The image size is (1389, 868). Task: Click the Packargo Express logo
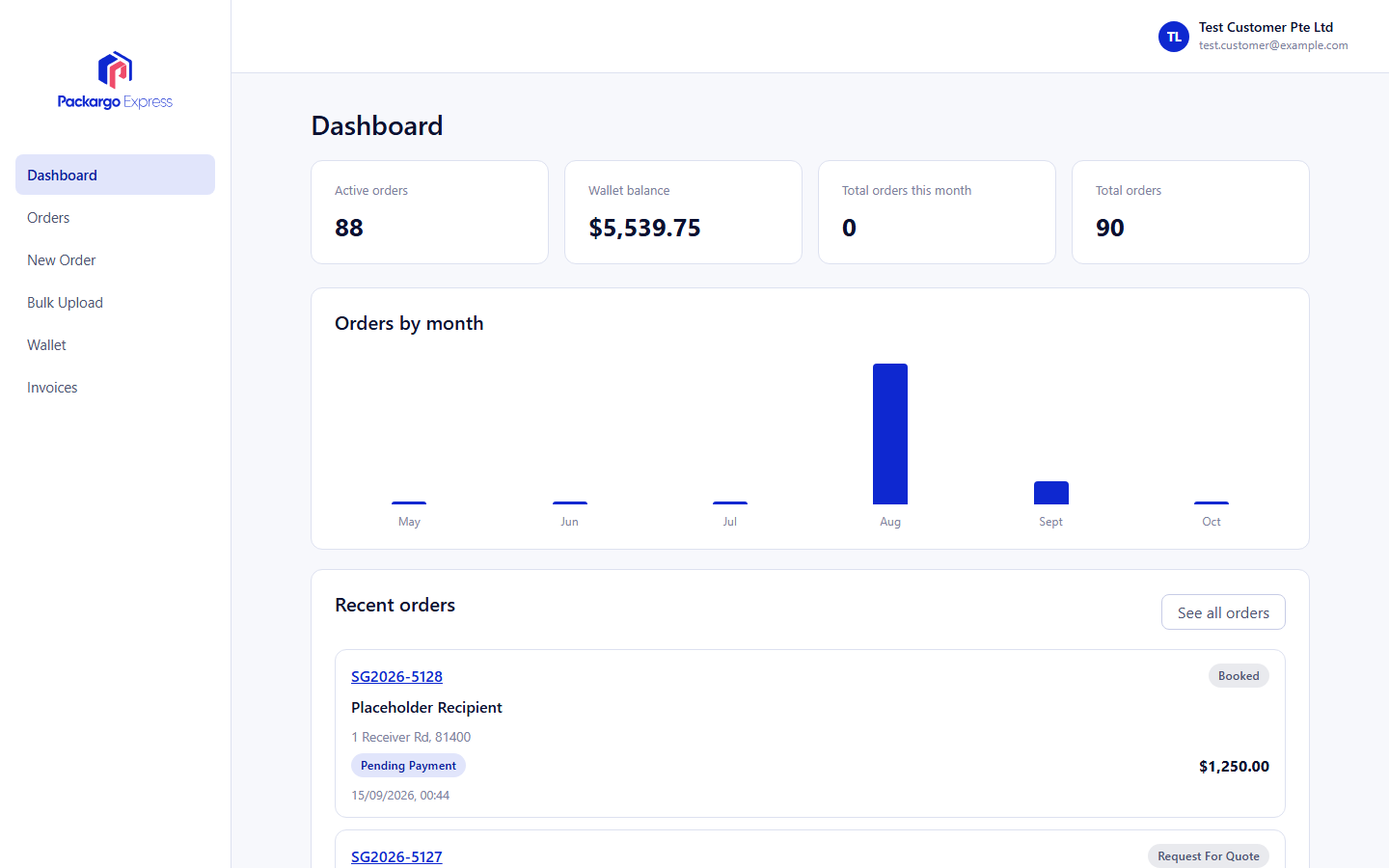tap(115, 81)
